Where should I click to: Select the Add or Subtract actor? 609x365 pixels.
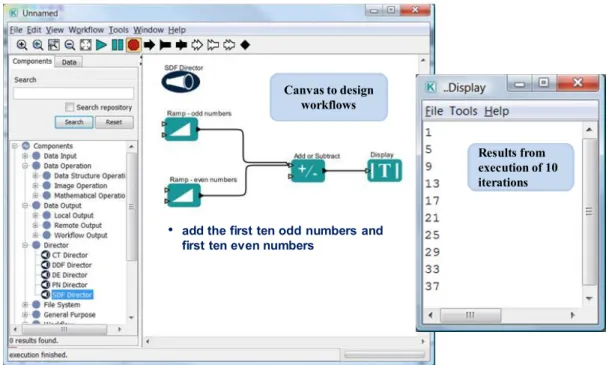coord(308,170)
